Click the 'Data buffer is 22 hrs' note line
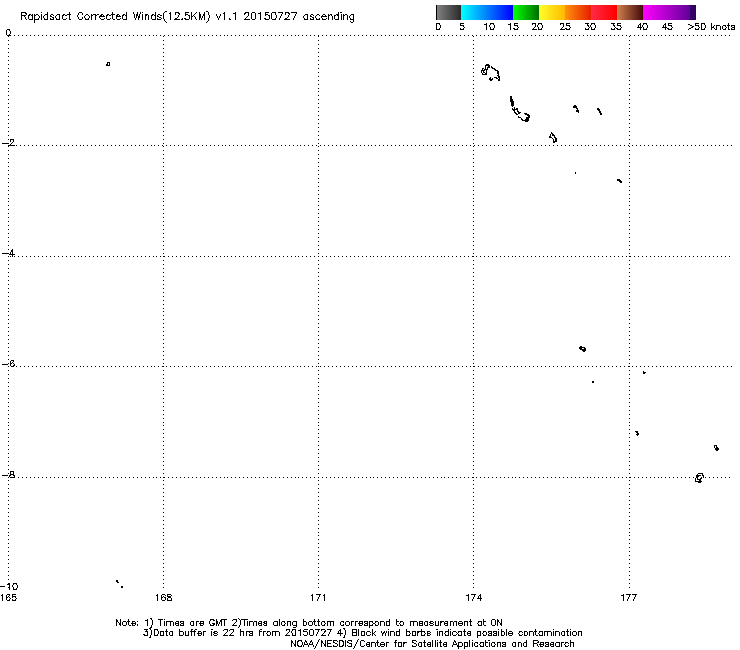 pos(362,633)
